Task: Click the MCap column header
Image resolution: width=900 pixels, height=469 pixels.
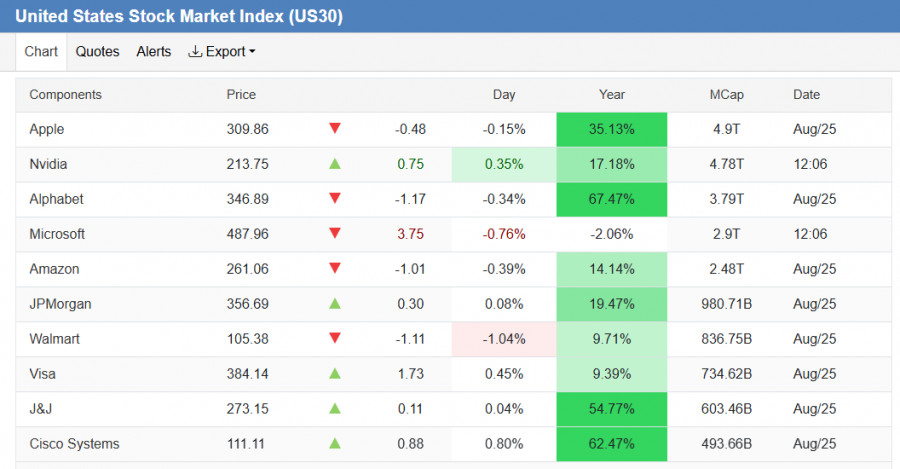Action: (x=727, y=95)
